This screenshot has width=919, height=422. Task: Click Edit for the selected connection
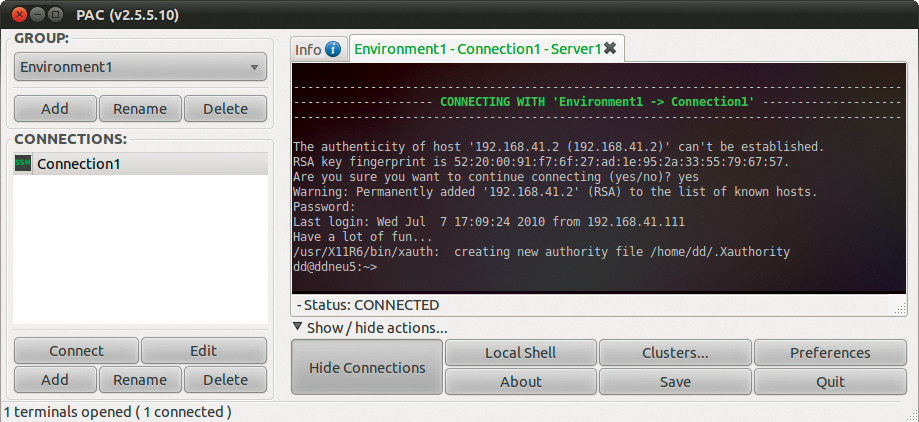click(204, 350)
